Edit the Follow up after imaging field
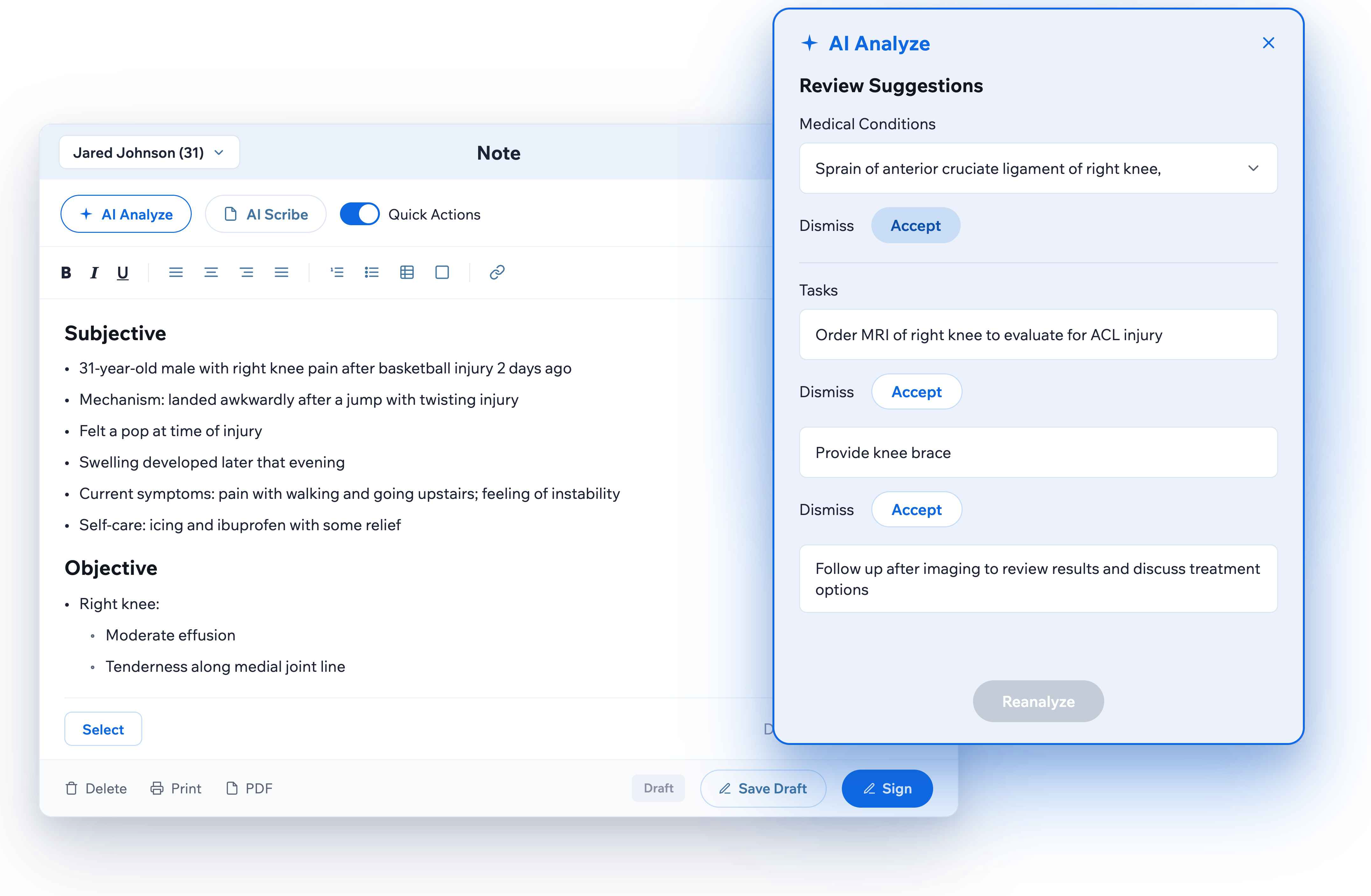Image resolution: width=1371 pixels, height=896 pixels. (x=1039, y=579)
